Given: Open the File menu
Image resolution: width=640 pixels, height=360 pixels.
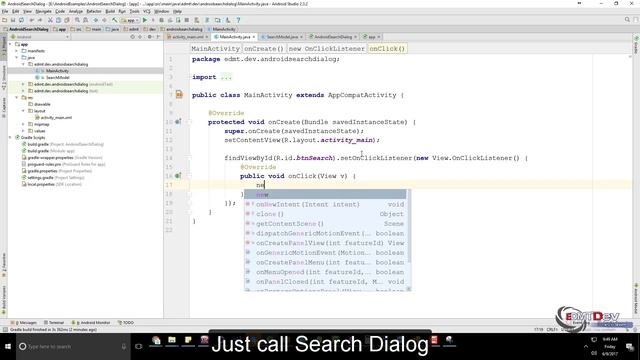Looking at the screenshot, I should (5, 11).
